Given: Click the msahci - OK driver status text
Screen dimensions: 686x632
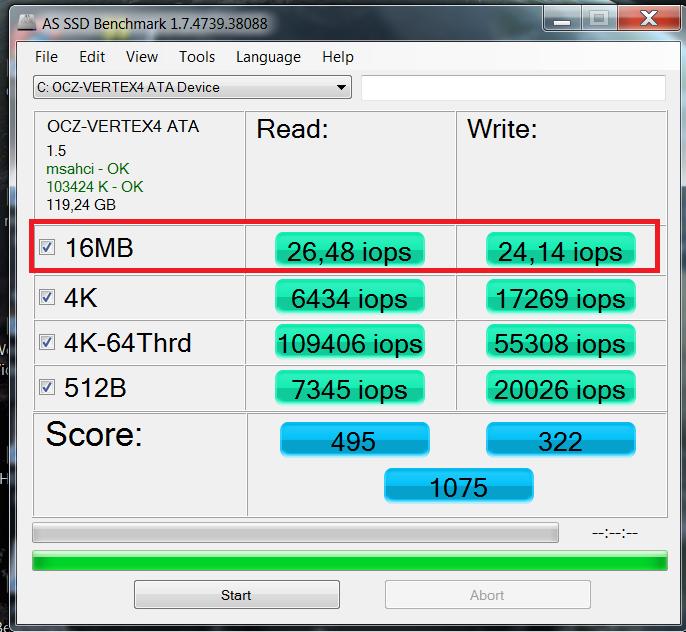Looking at the screenshot, I should point(88,169).
